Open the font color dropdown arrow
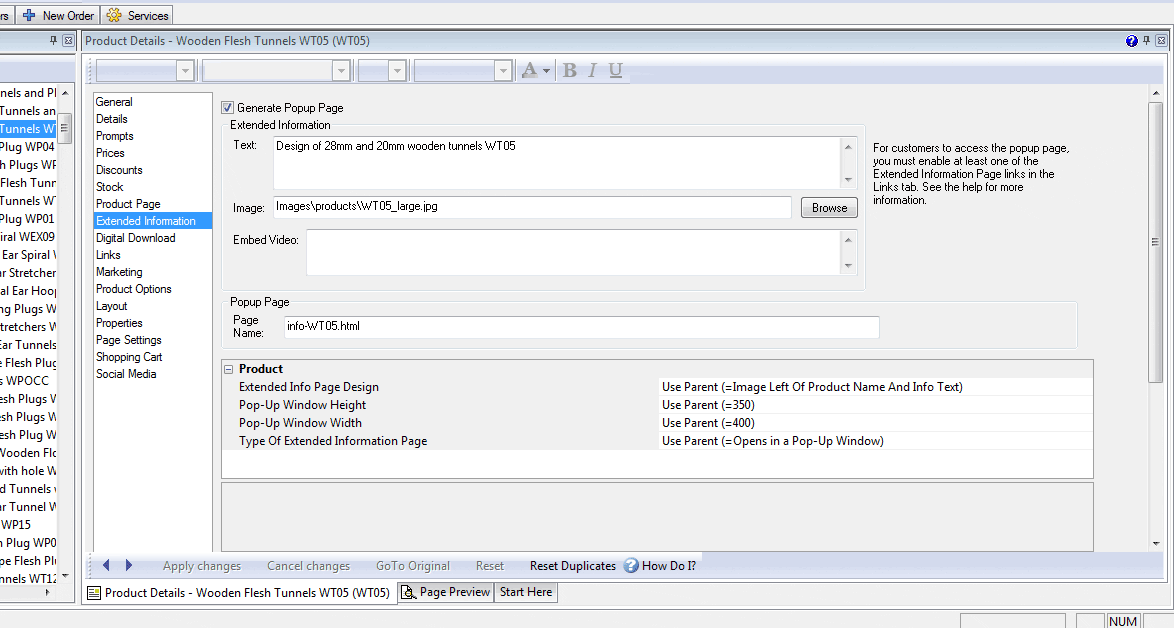The image size is (1174, 628). 547,70
